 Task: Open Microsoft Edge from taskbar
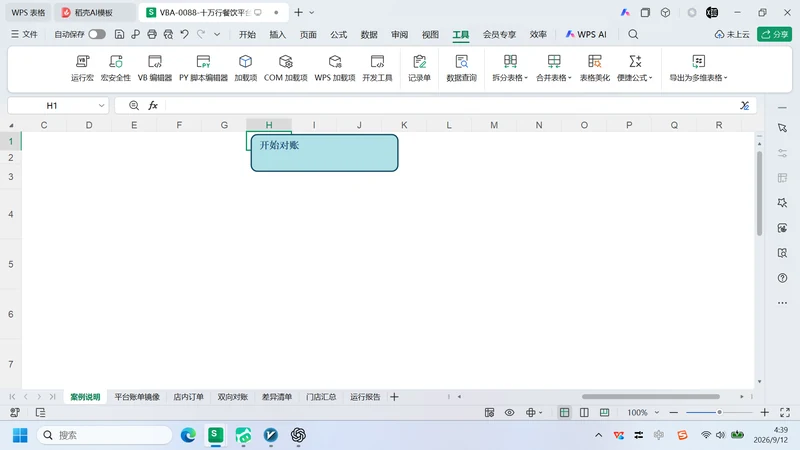pyautogui.click(x=188, y=435)
